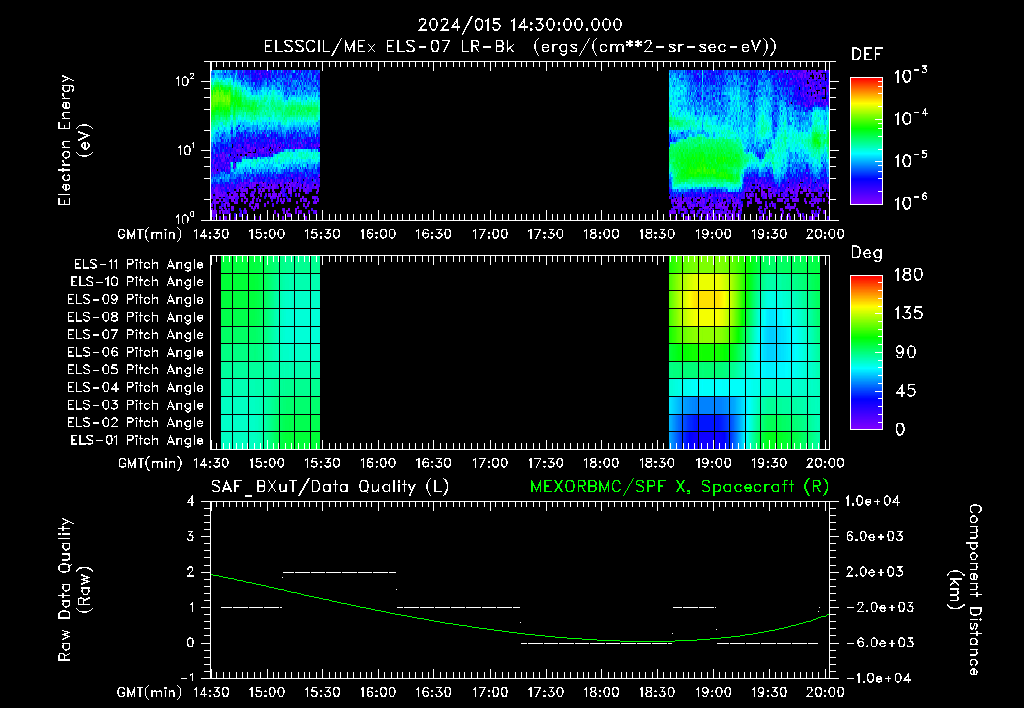Viewport: 1024px width, 708px height.
Task: Click the ELS-06 Pitch Angle row label
Action: coord(136,352)
